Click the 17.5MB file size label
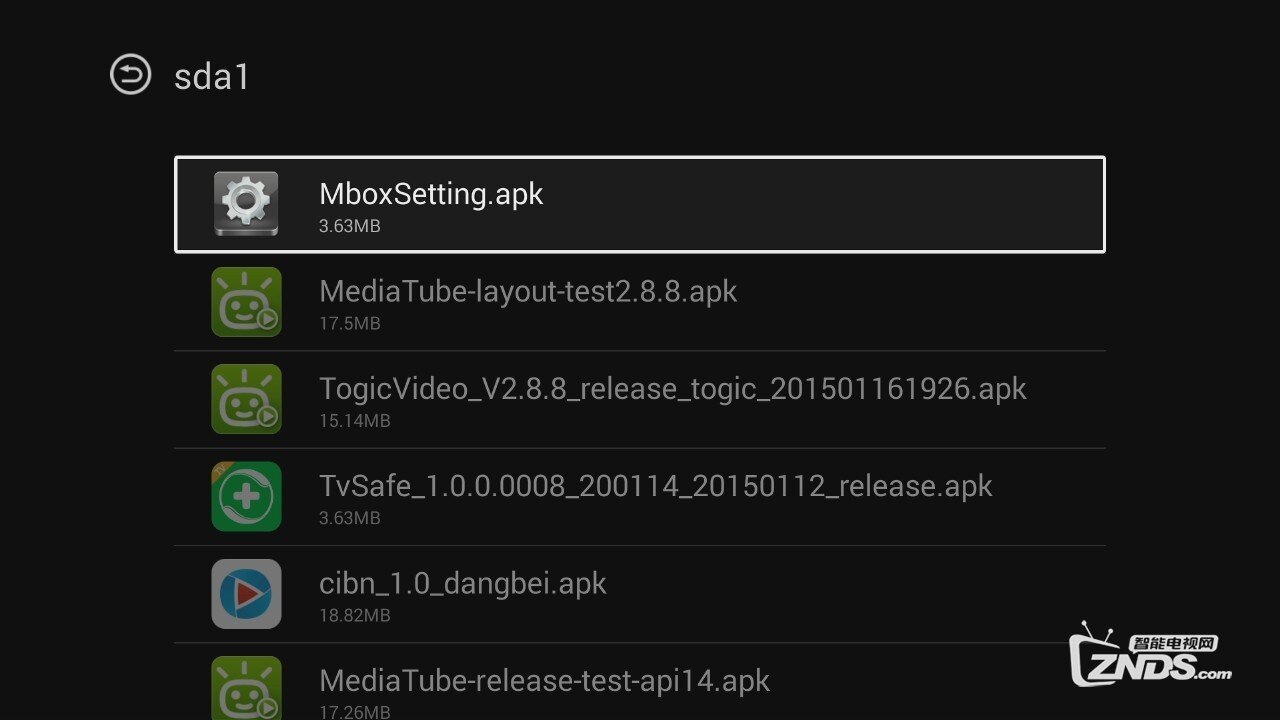 tap(349, 324)
